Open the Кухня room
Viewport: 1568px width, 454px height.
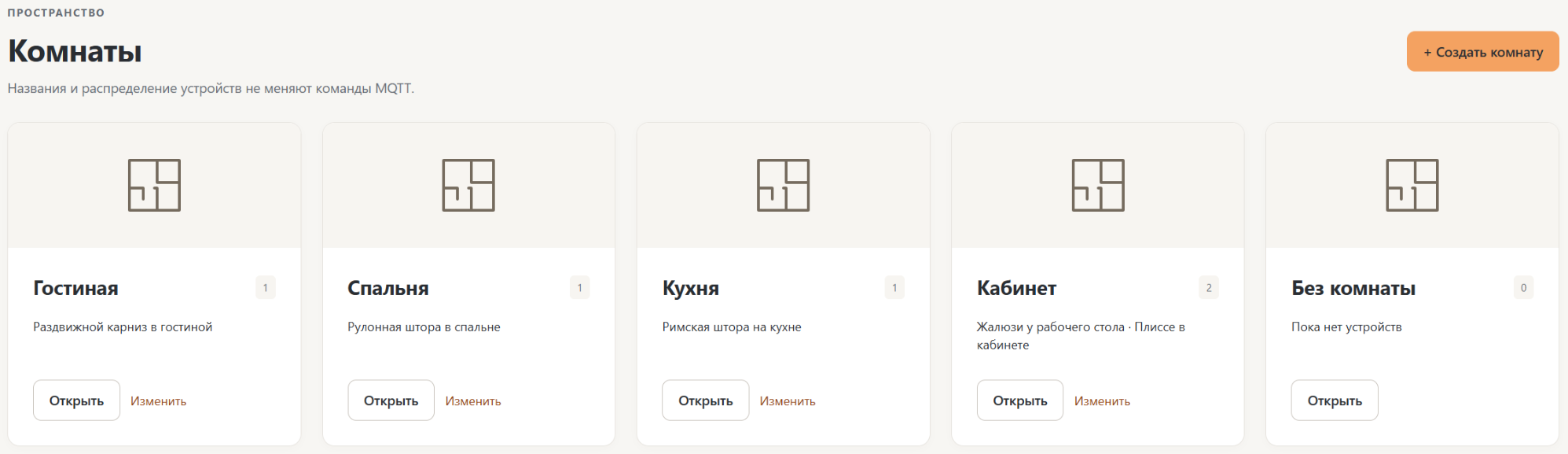click(705, 400)
